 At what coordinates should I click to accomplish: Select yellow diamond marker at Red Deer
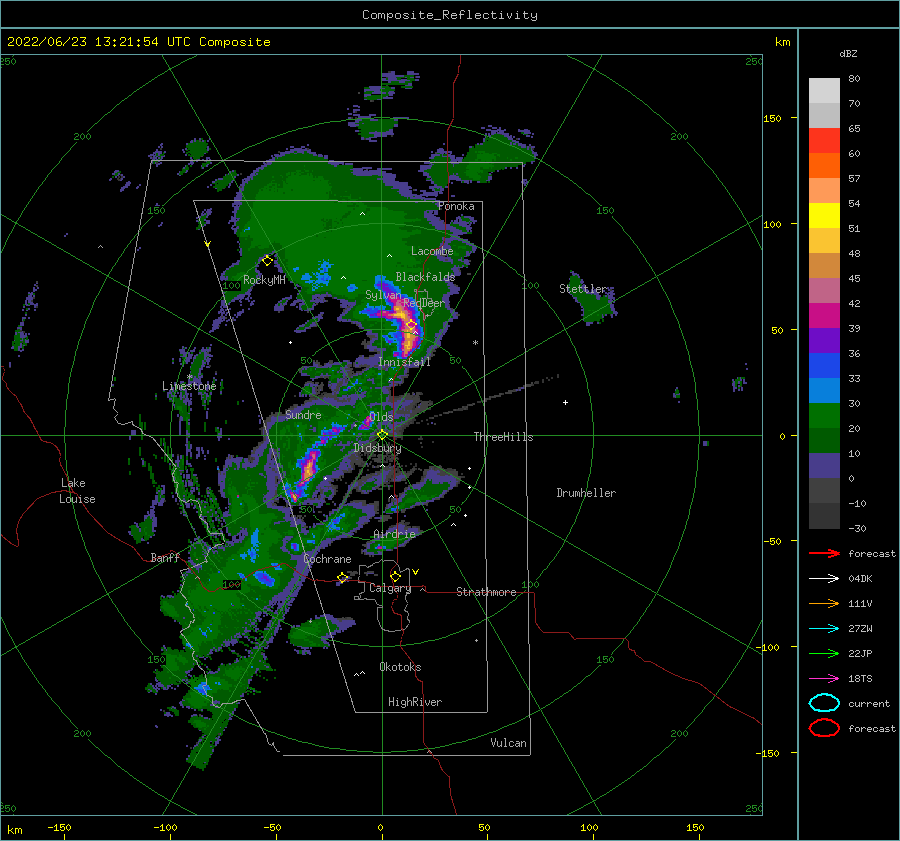click(x=411, y=325)
